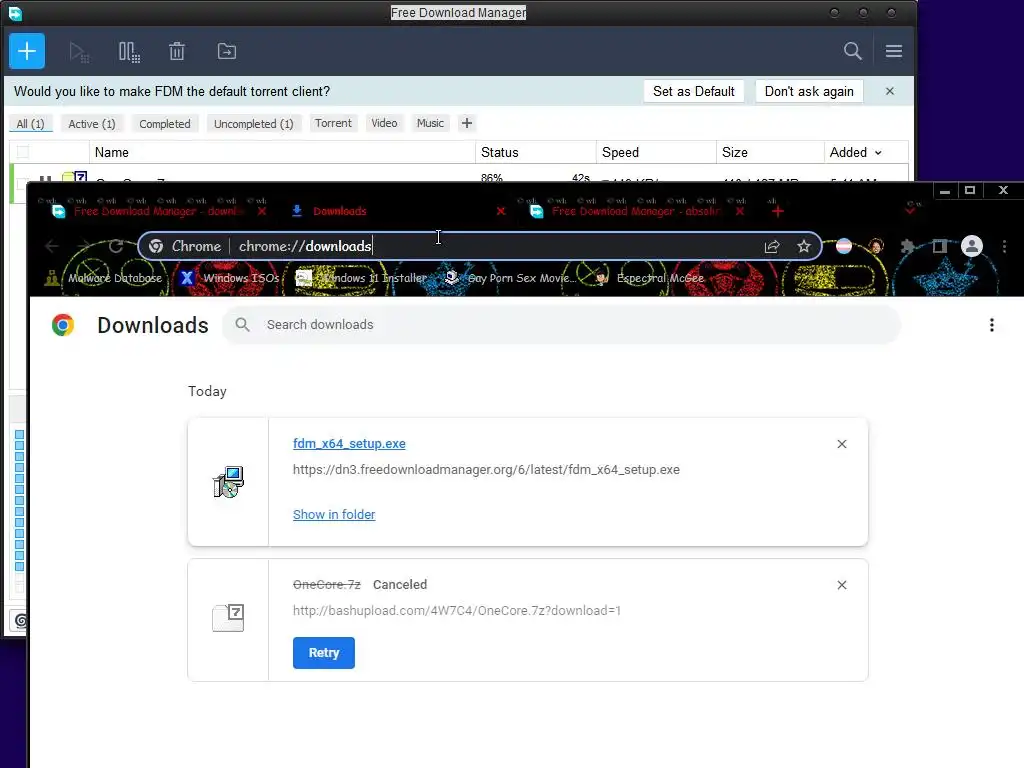Sort downloads by Size column

770,152
